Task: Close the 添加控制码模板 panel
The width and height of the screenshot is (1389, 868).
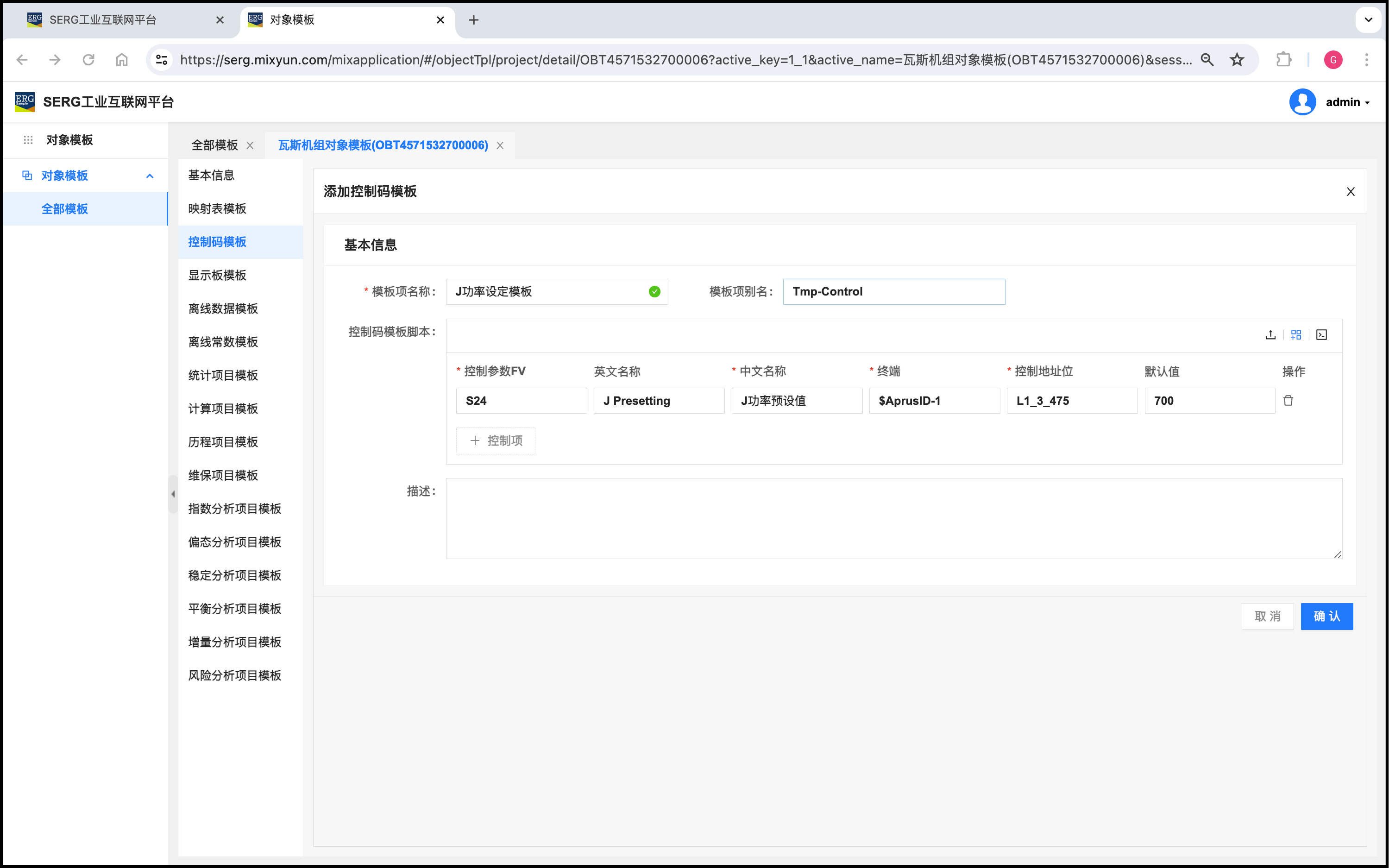Action: pyautogui.click(x=1351, y=192)
